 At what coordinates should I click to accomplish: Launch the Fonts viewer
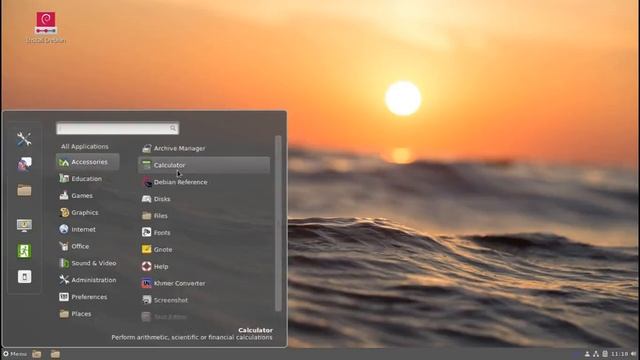(204, 233)
